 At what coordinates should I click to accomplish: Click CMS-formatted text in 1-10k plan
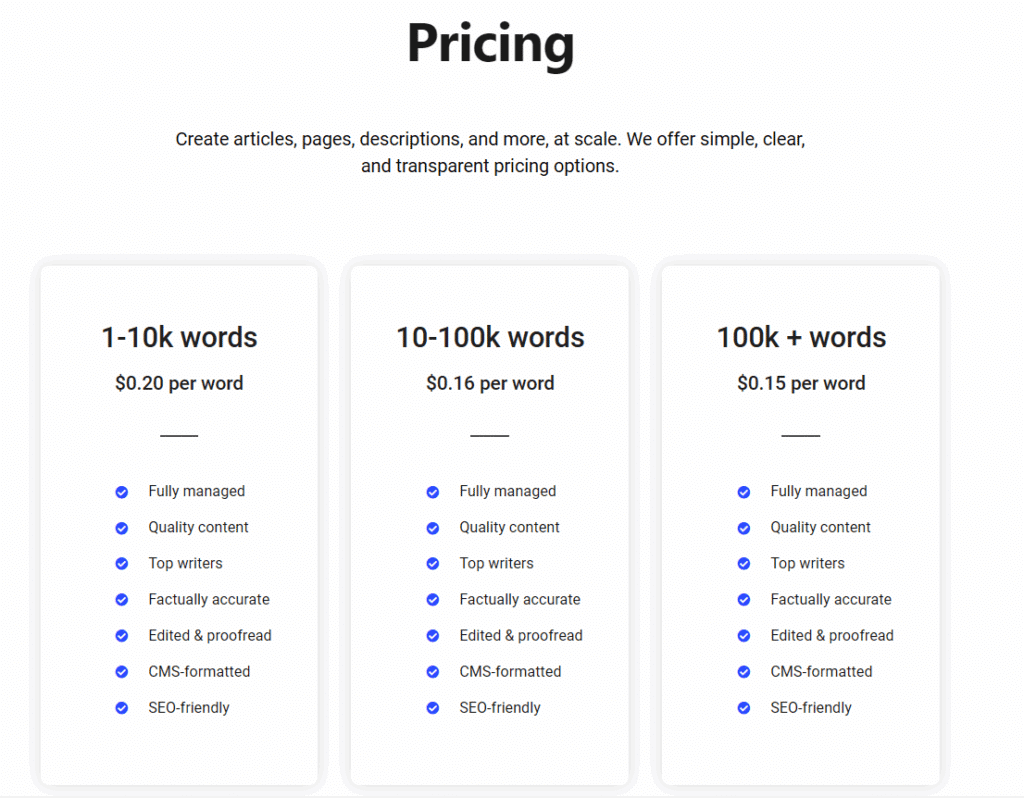coord(199,671)
